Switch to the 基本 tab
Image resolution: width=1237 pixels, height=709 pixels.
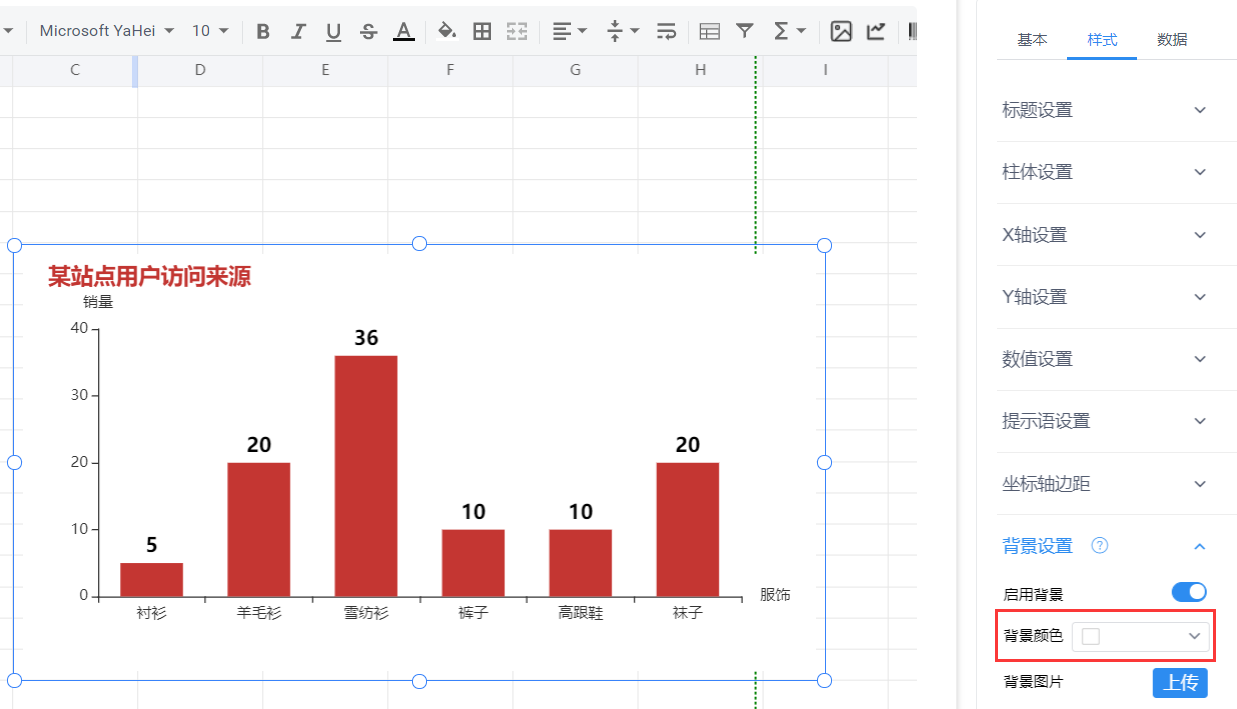coord(1032,40)
